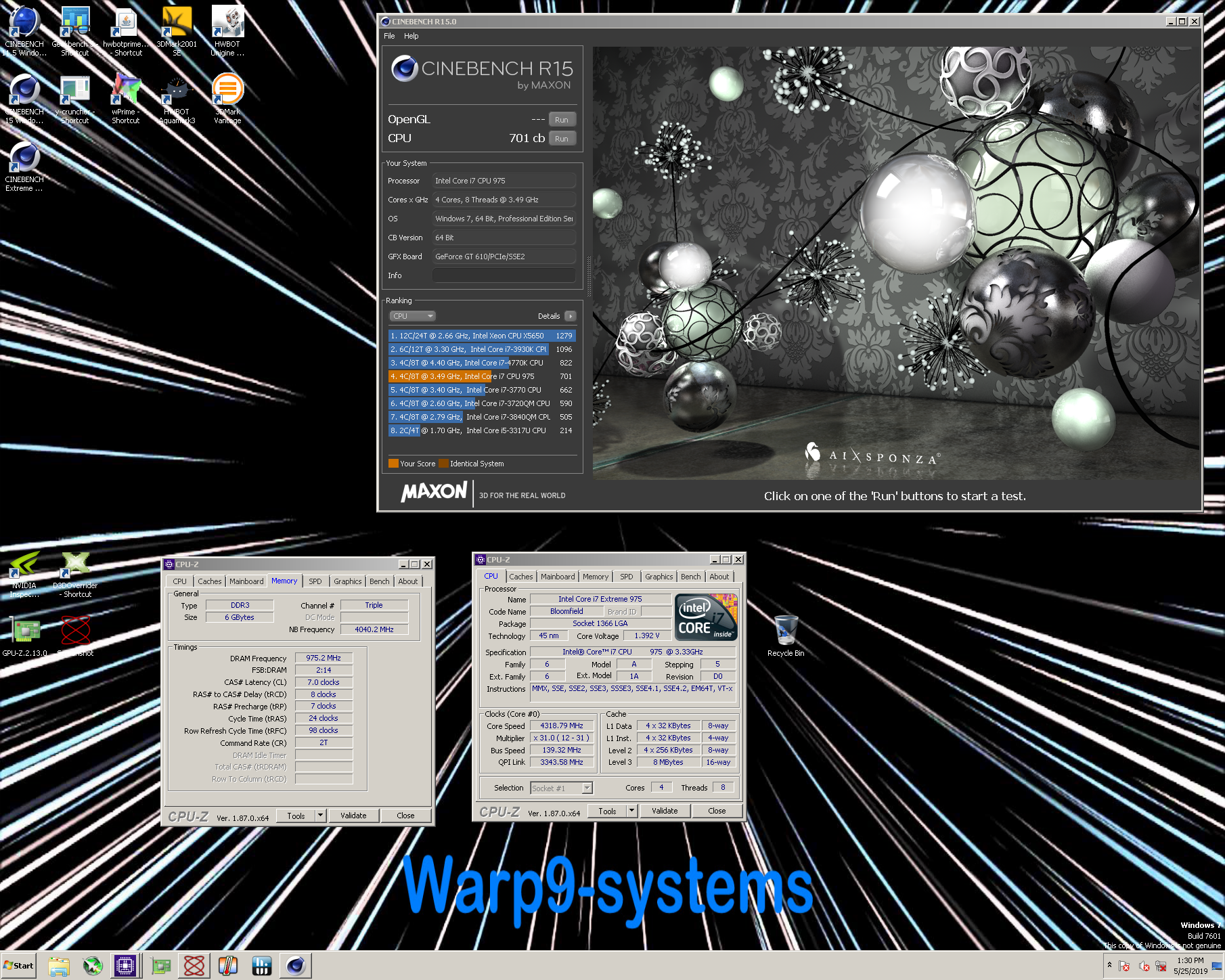Click the green GPU-Z card icon in the taskbar
Viewport: 1225px width, 980px height.
click(160, 966)
